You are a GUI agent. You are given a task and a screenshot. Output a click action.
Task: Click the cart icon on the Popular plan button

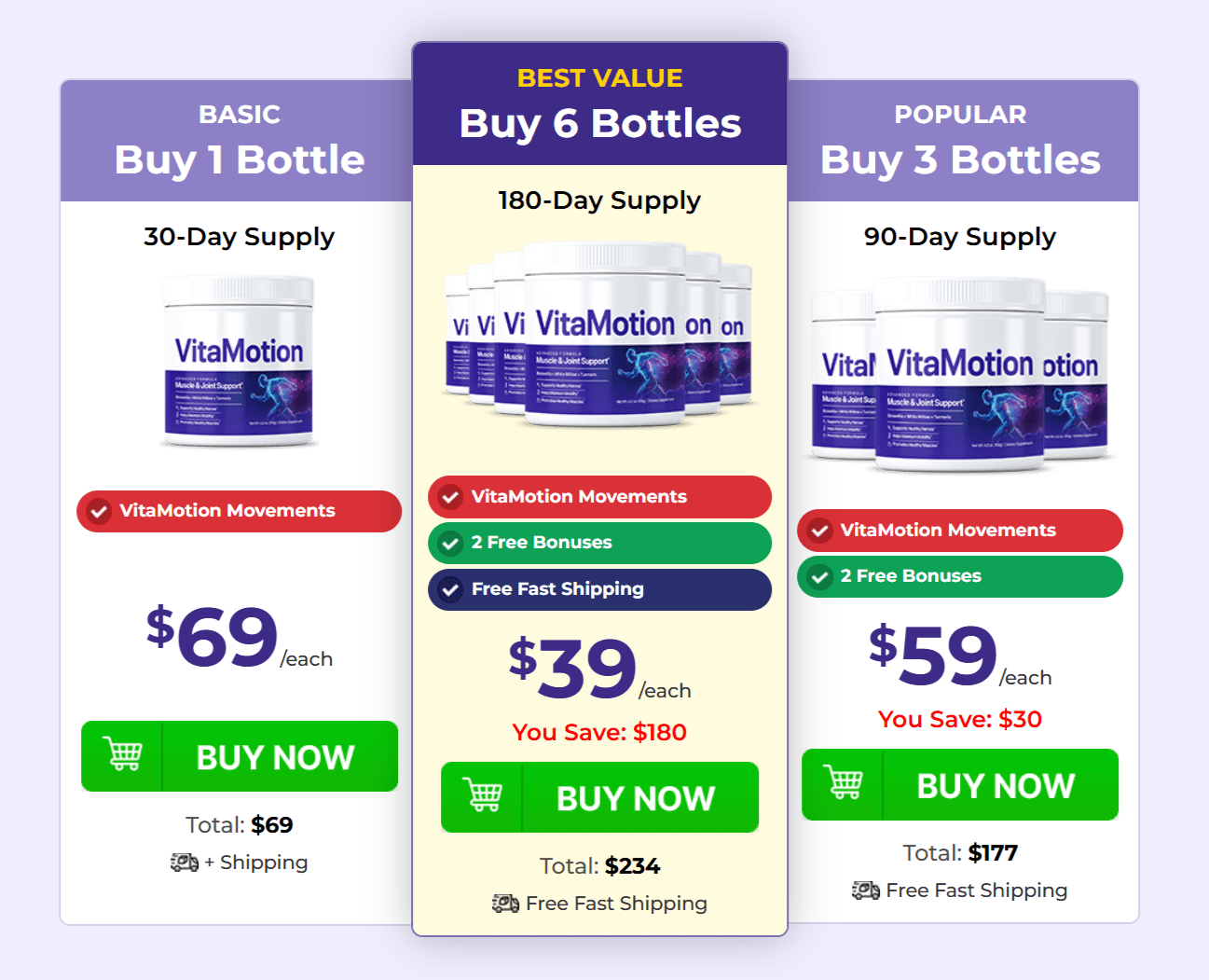point(843,784)
